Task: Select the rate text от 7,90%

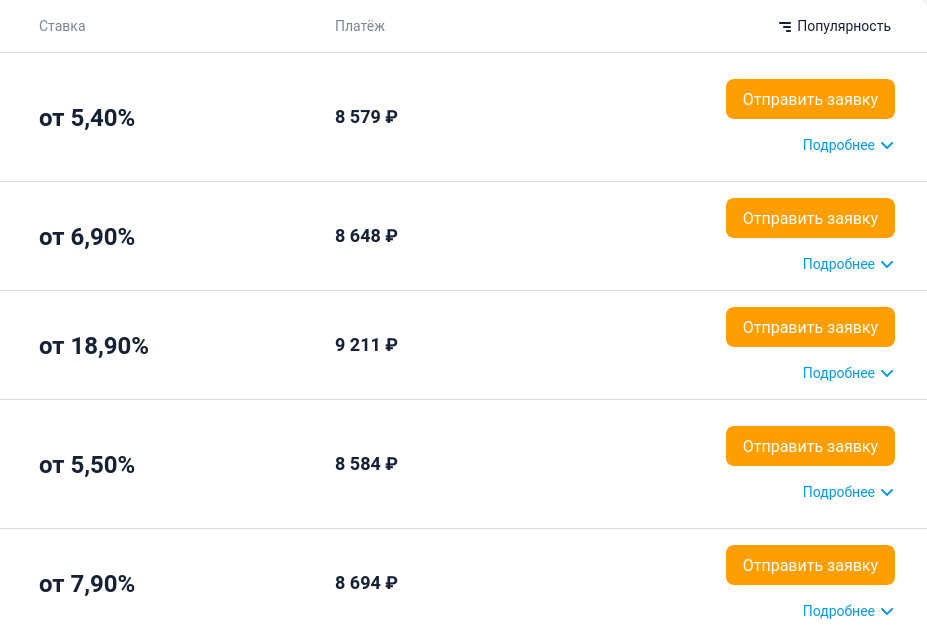Action: (x=87, y=584)
